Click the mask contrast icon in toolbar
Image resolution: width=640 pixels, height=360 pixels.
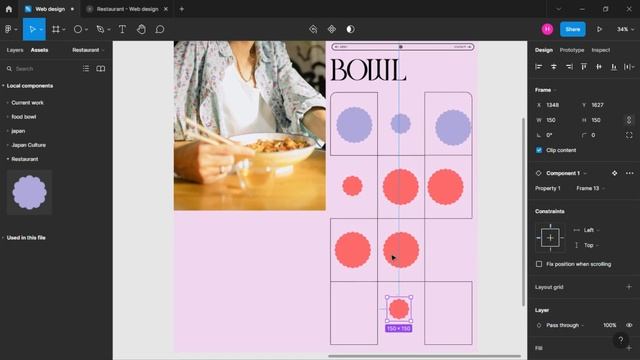[x=350, y=29]
